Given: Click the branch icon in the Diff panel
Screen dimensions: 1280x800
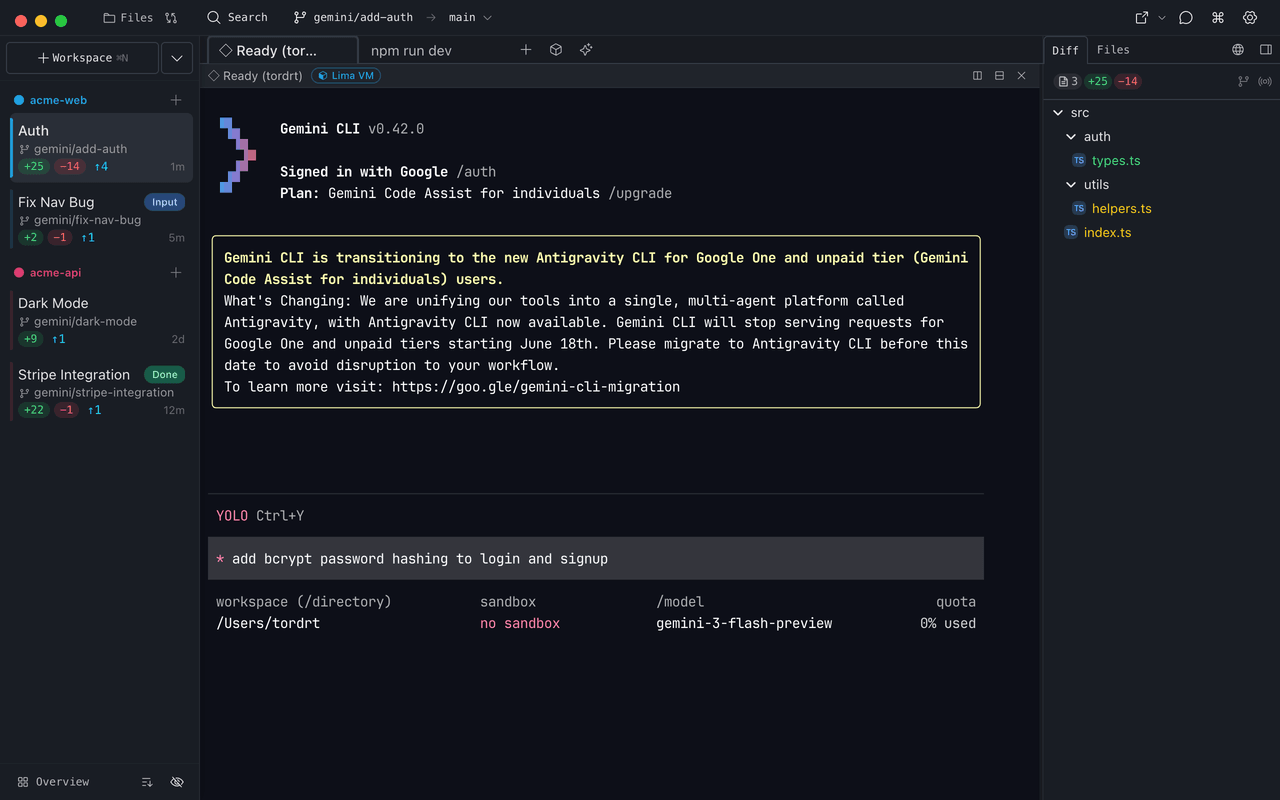Looking at the screenshot, I should click(x=1244, y=81).
